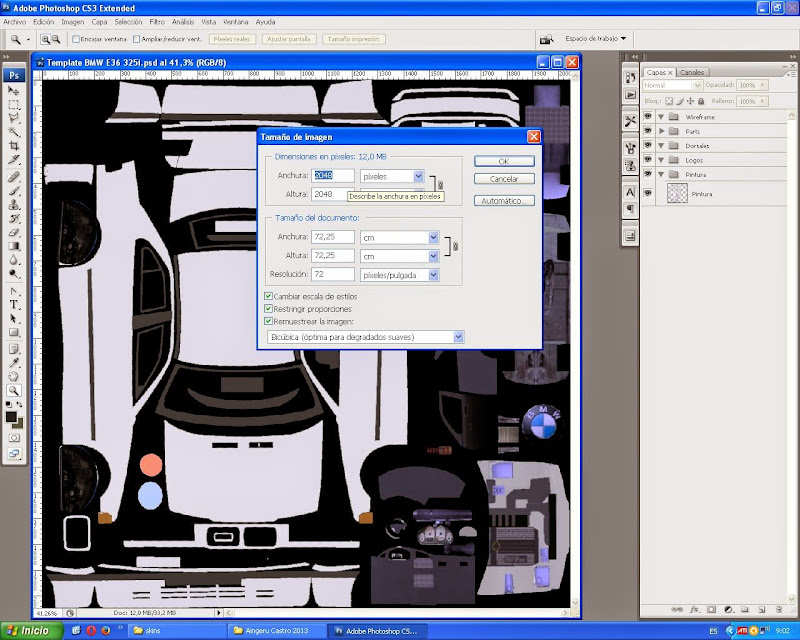
Task: Select the Notes tool
Action: coord(14,350)
